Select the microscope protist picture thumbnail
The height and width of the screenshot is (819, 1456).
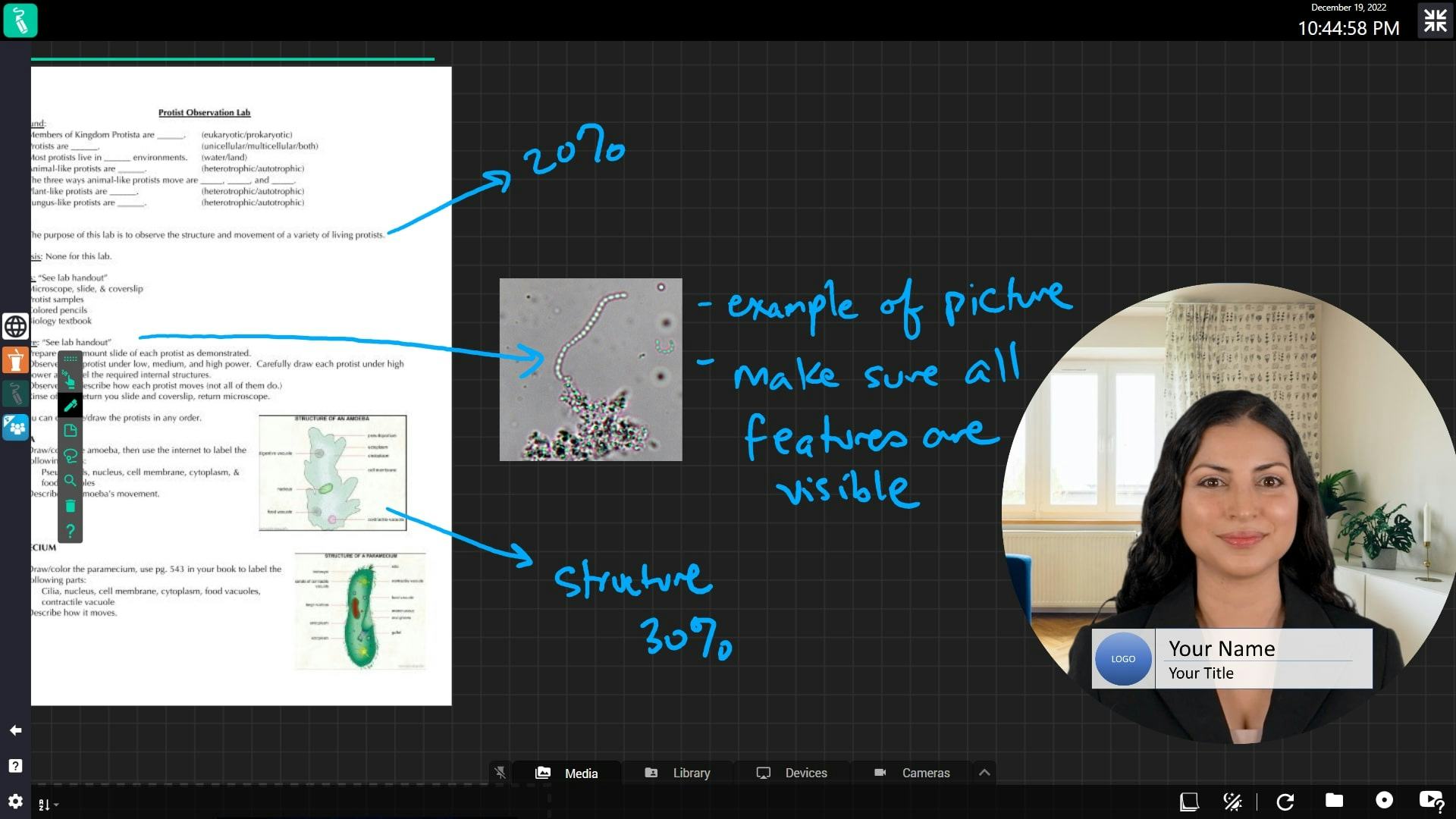point(591,369)
